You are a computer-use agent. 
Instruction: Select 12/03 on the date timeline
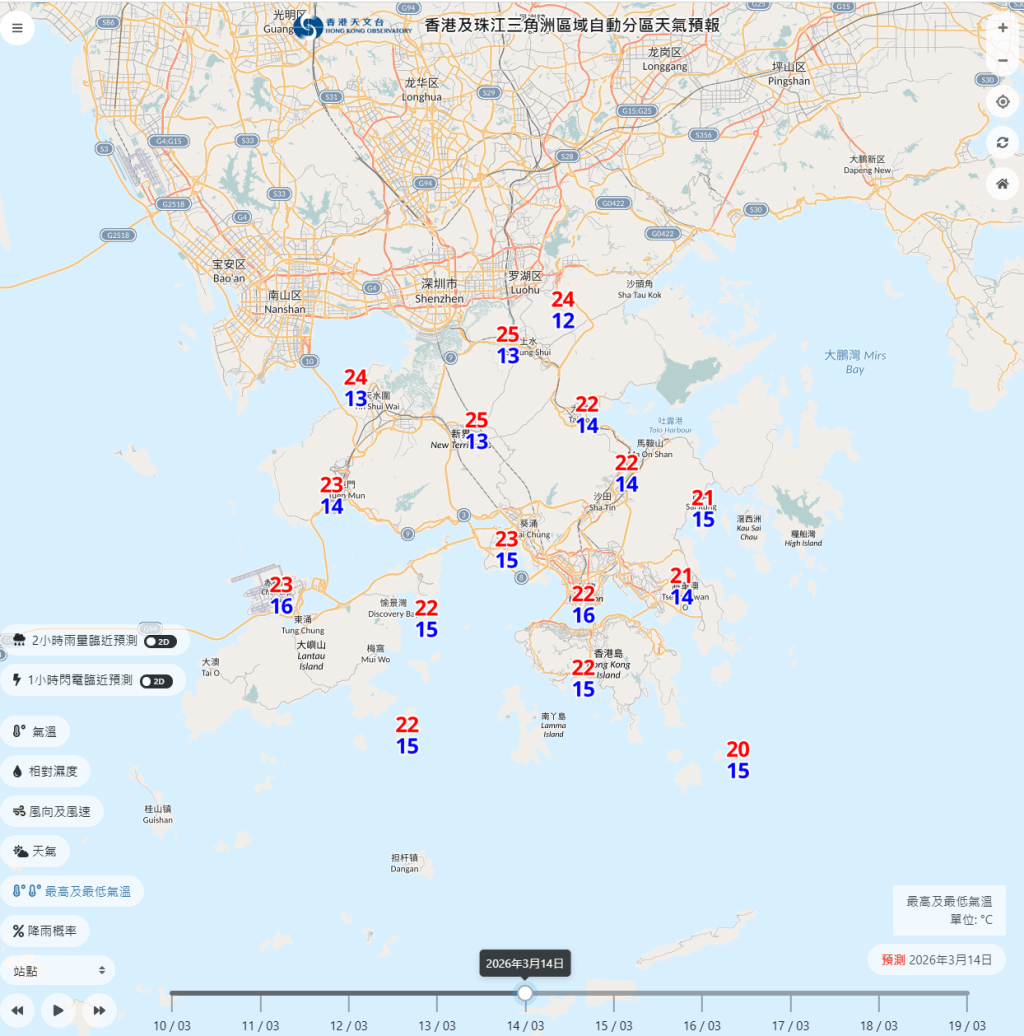(348, 993)
